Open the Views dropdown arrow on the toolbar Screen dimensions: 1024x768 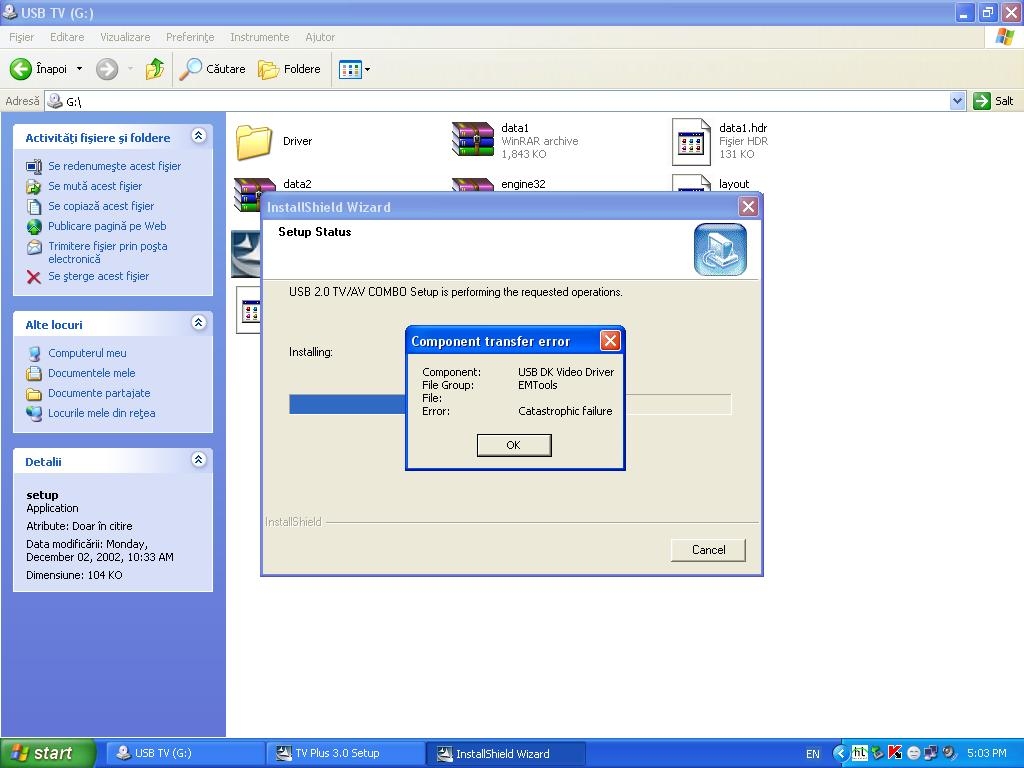pos(368,69)
